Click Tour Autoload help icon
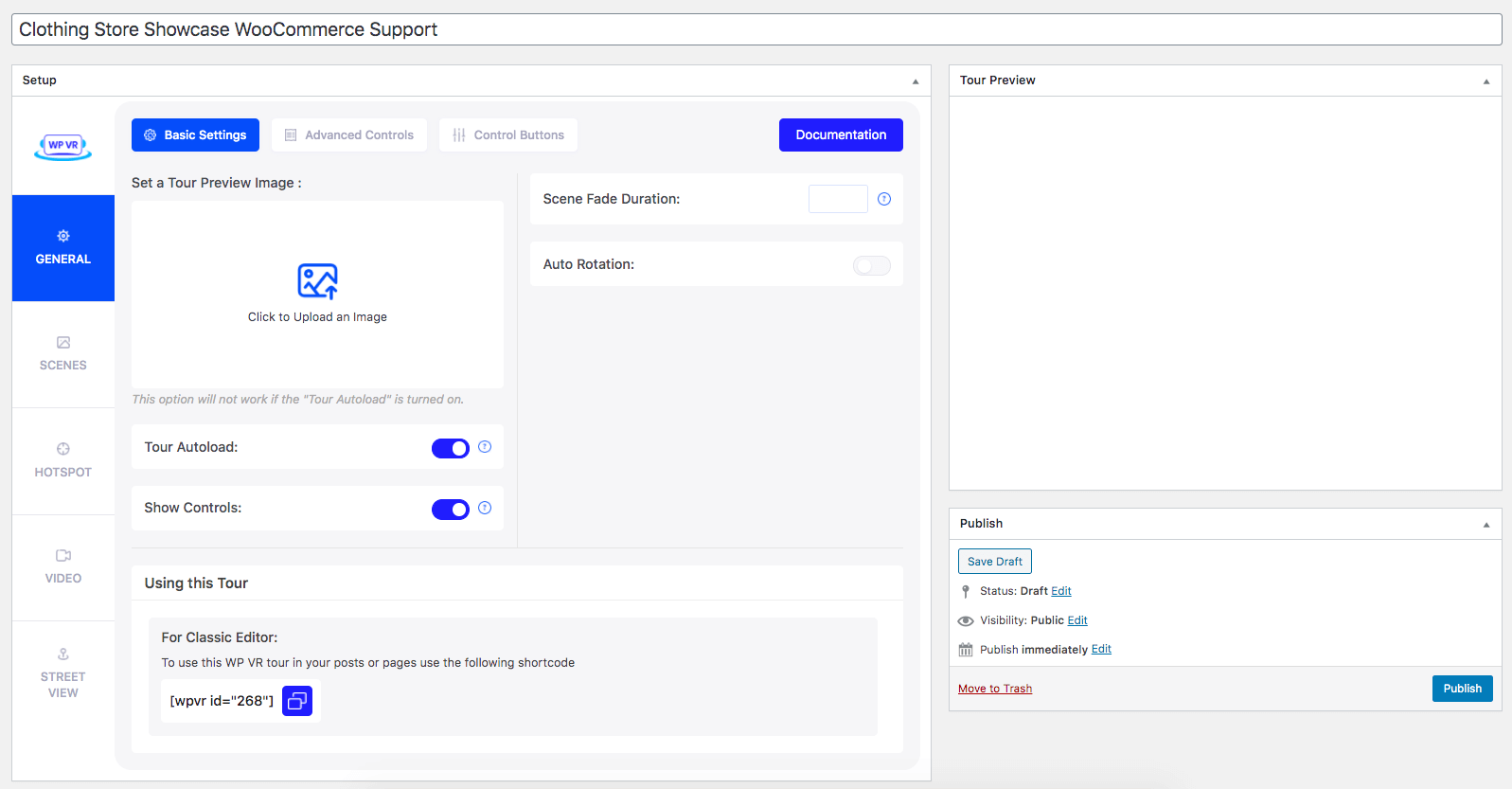 coord(485,447)
